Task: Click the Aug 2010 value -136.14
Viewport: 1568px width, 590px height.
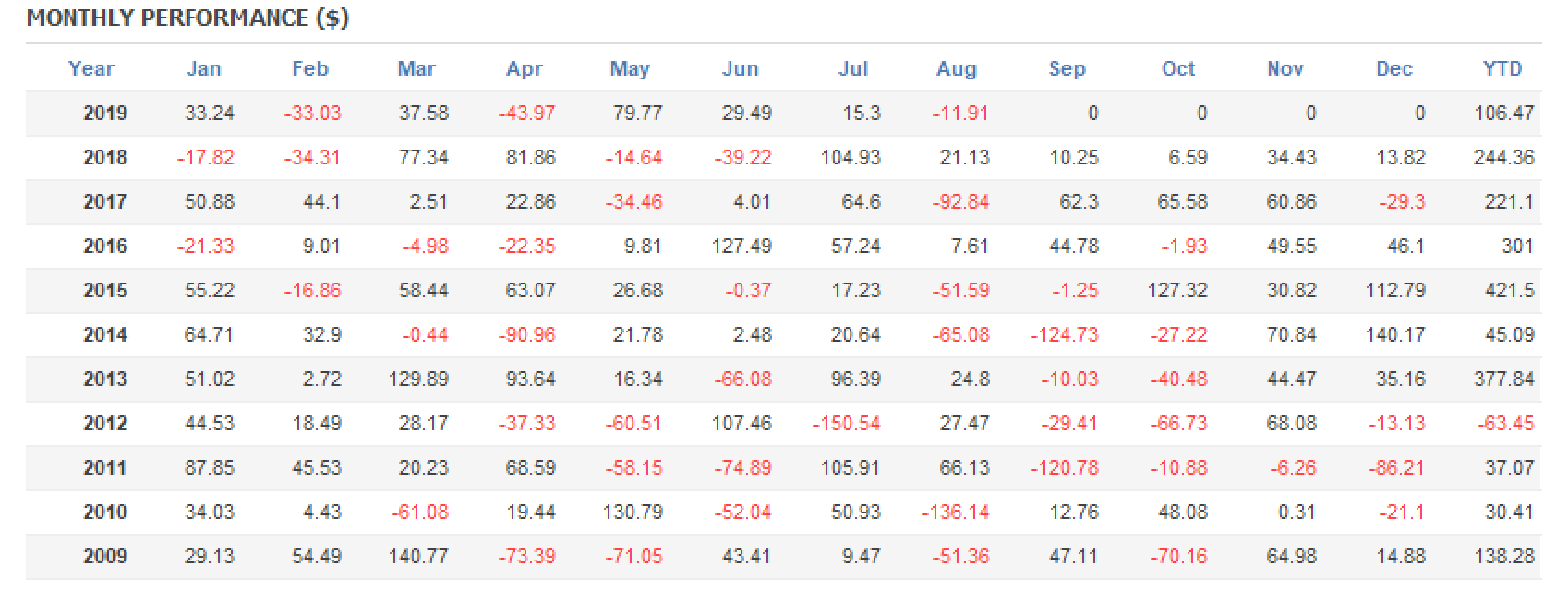Action: tap(955, 512)
